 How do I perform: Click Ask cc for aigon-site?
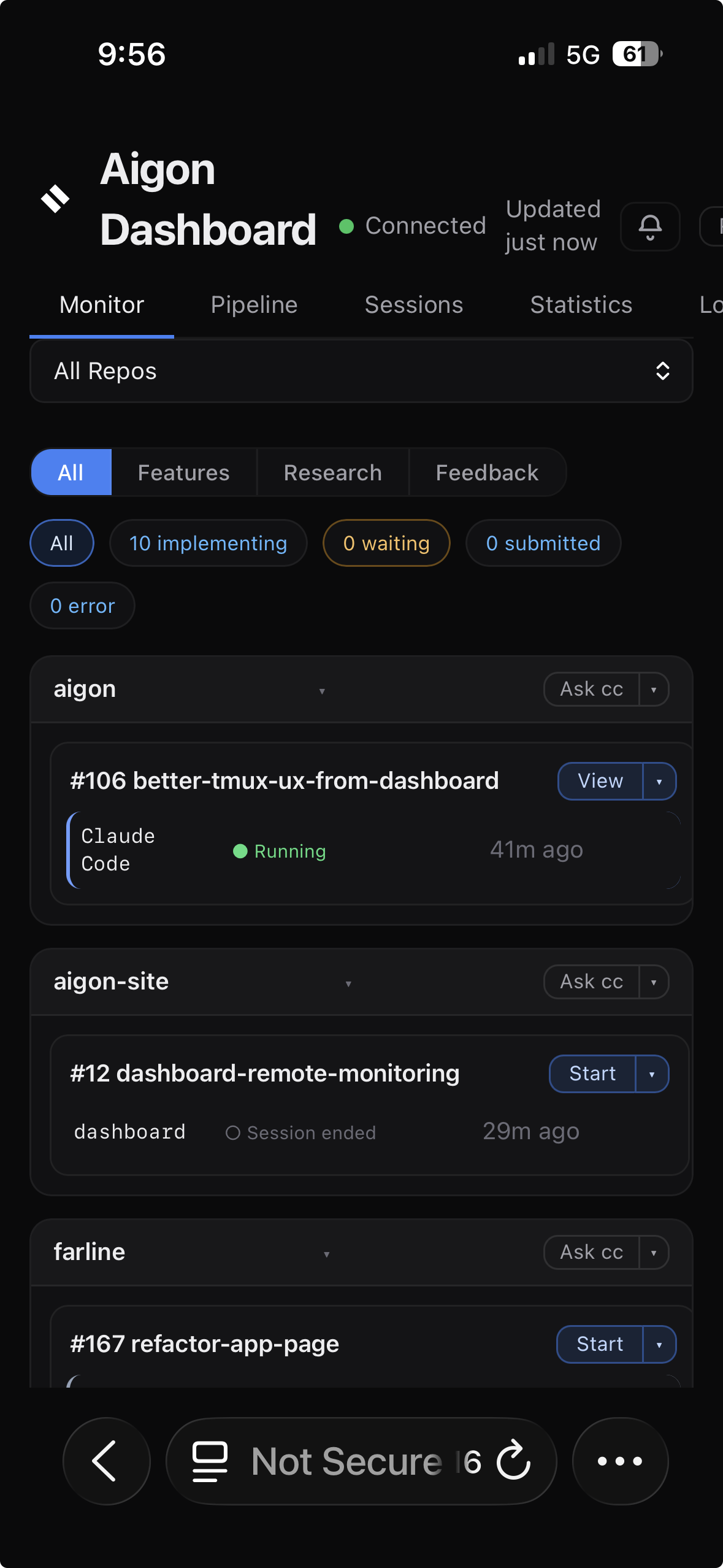point(591,982)
